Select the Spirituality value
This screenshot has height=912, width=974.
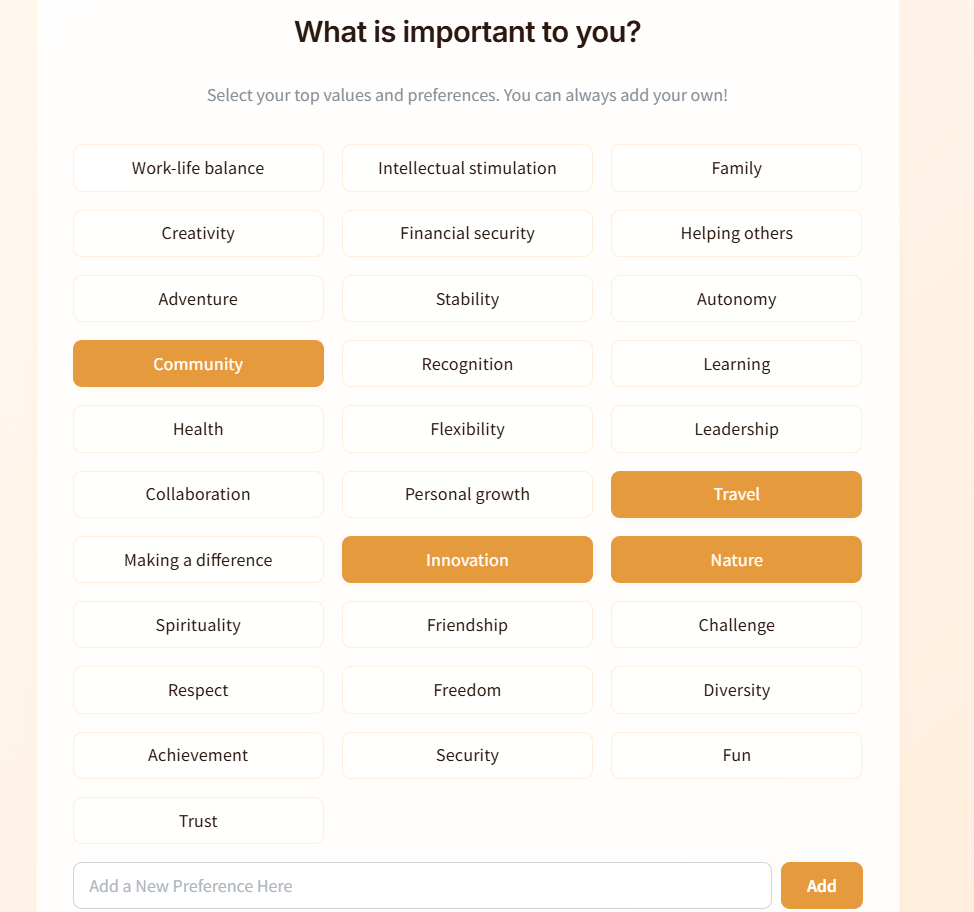[x=198, y=625]
